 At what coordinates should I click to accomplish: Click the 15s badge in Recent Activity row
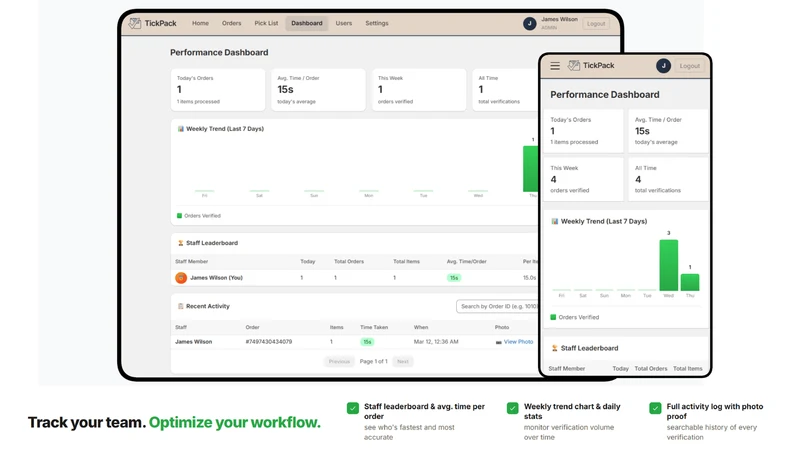pos(367,342)
